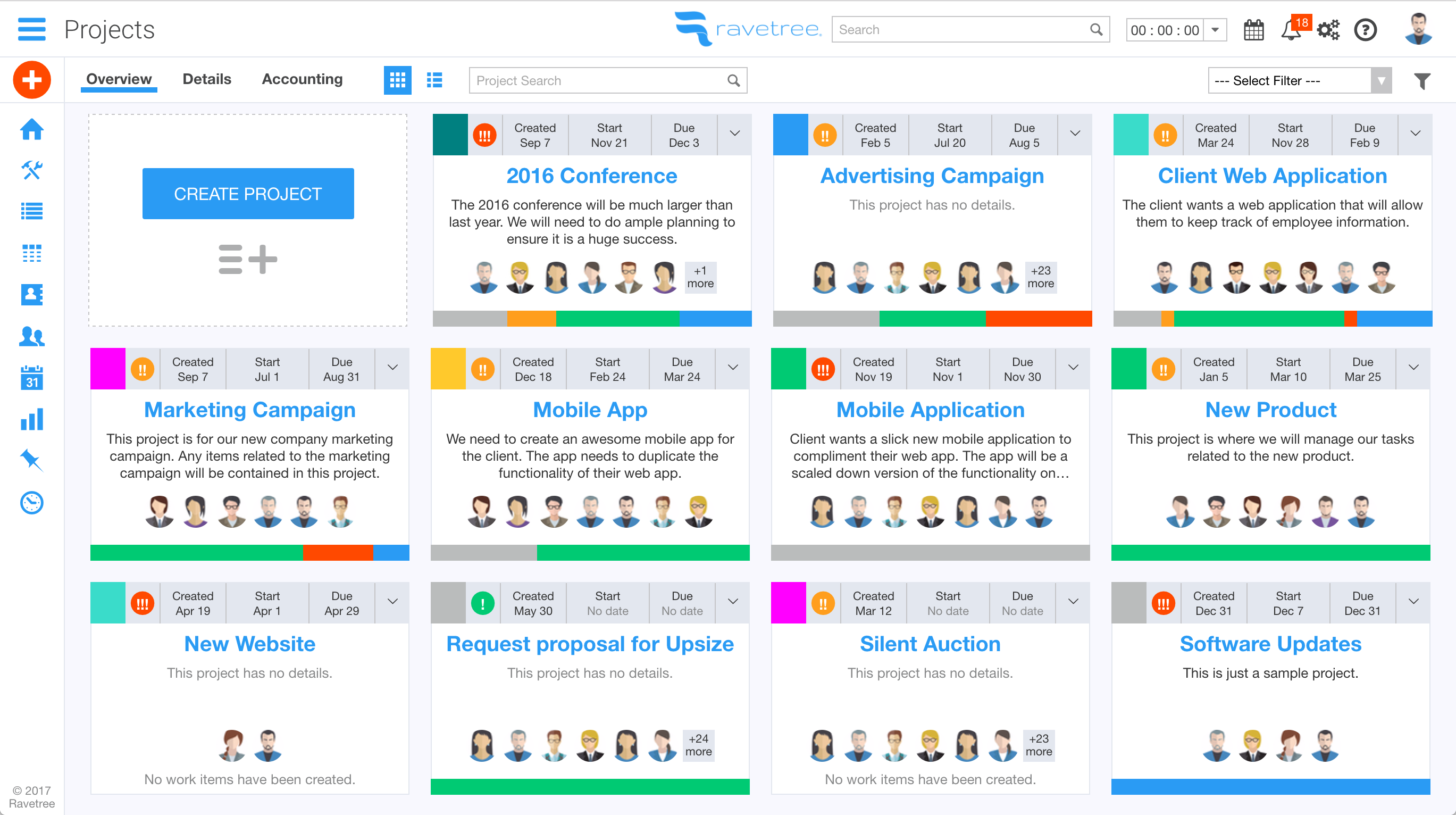
Task: Switch to list view layout
Action: pyautogui.click(x=434, y=80)
